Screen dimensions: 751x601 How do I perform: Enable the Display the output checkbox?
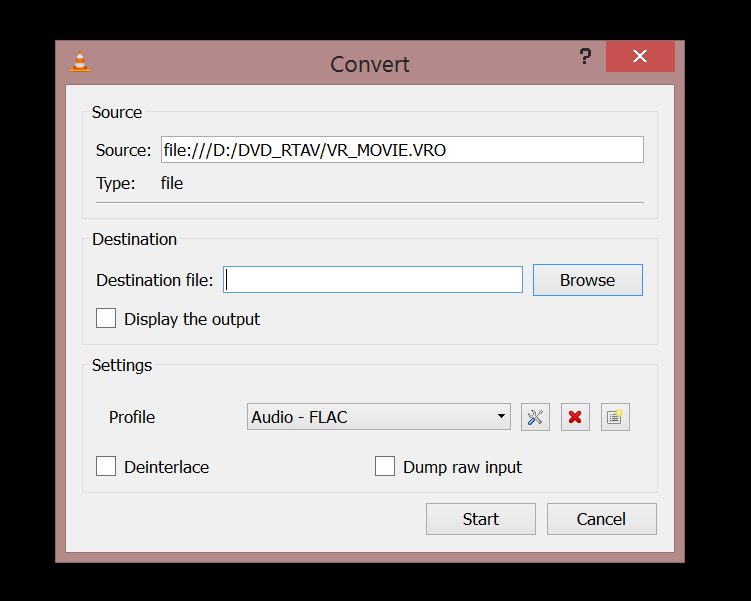click(106, 319)
